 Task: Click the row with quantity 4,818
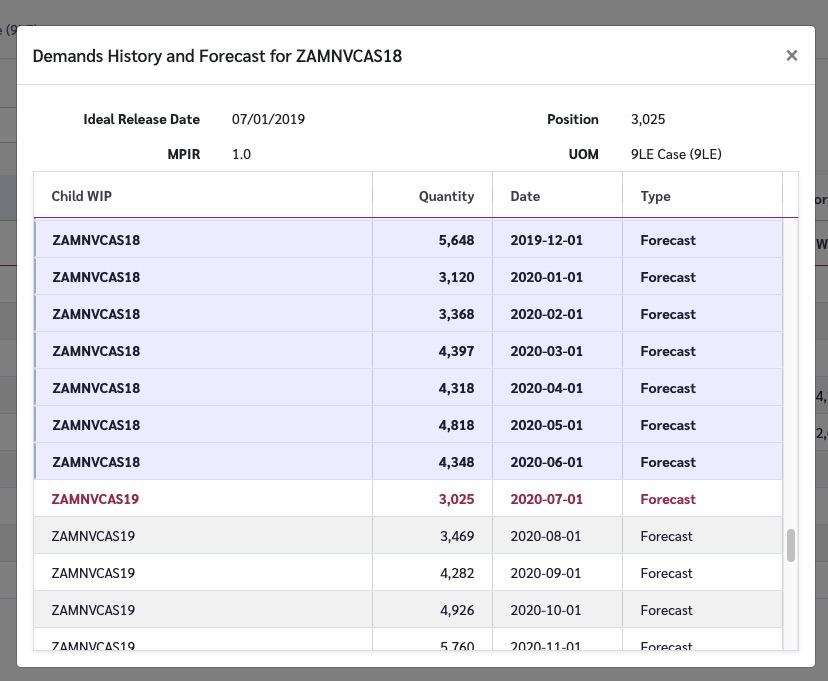[408, 425]
